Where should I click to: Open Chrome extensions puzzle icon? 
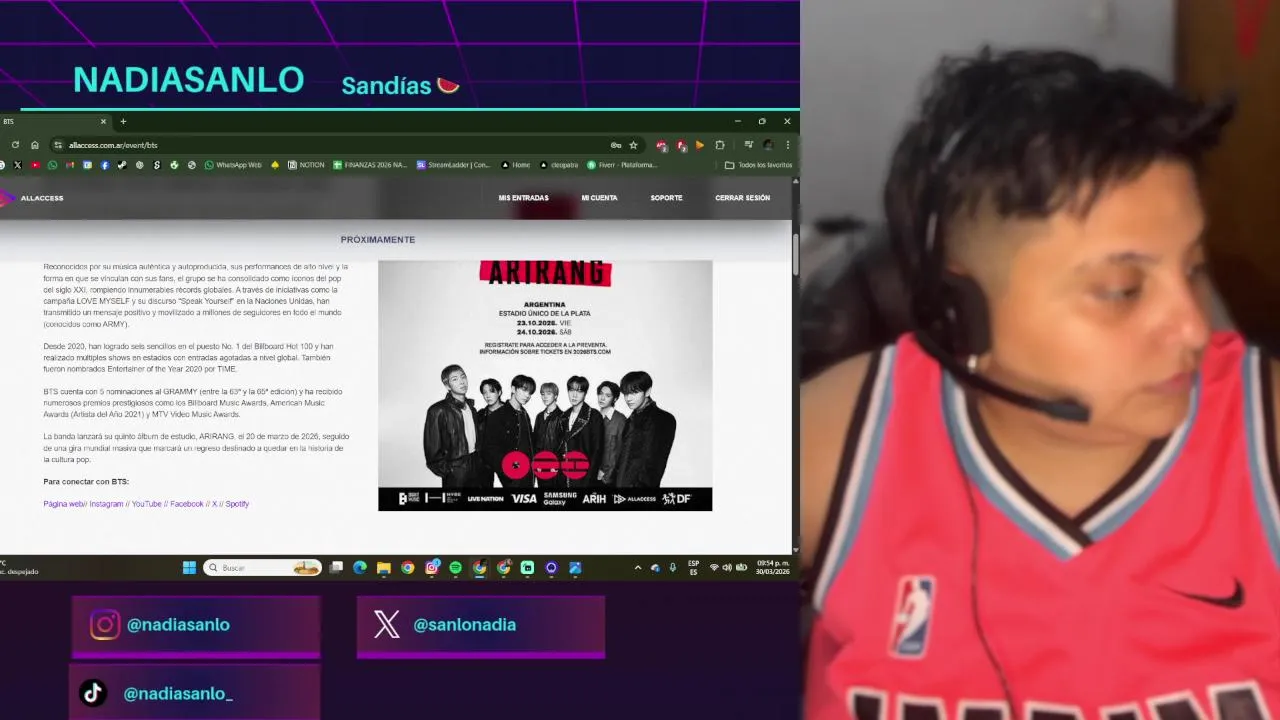click(x=719, y=145)
